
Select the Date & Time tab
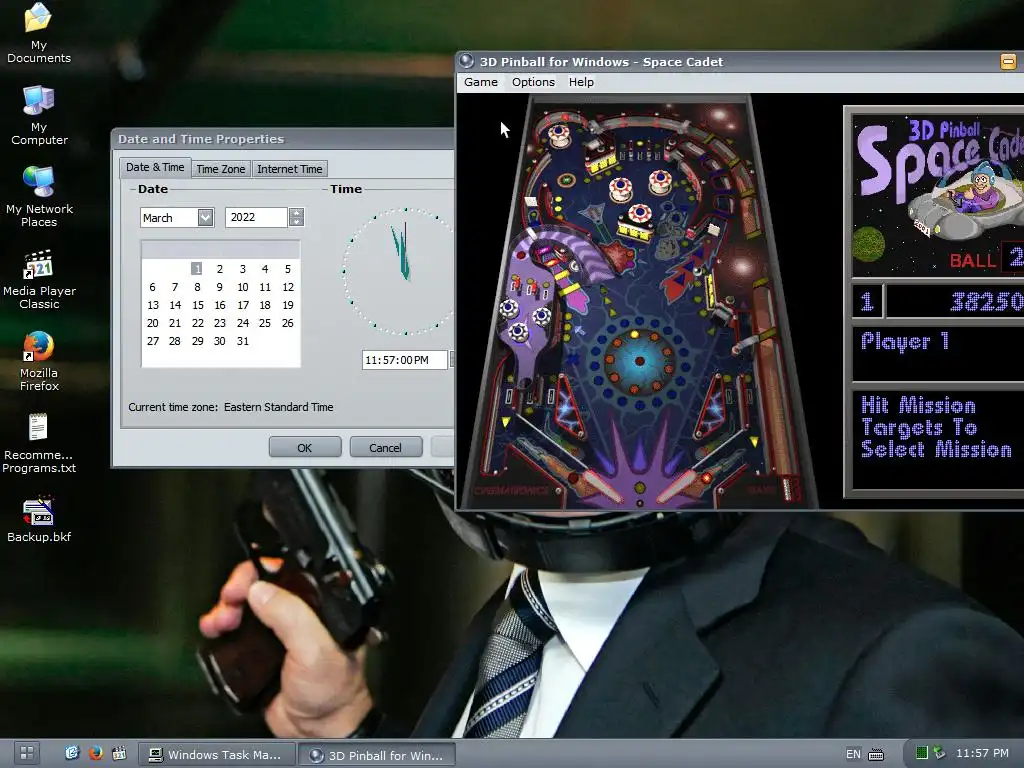point(155,167)
